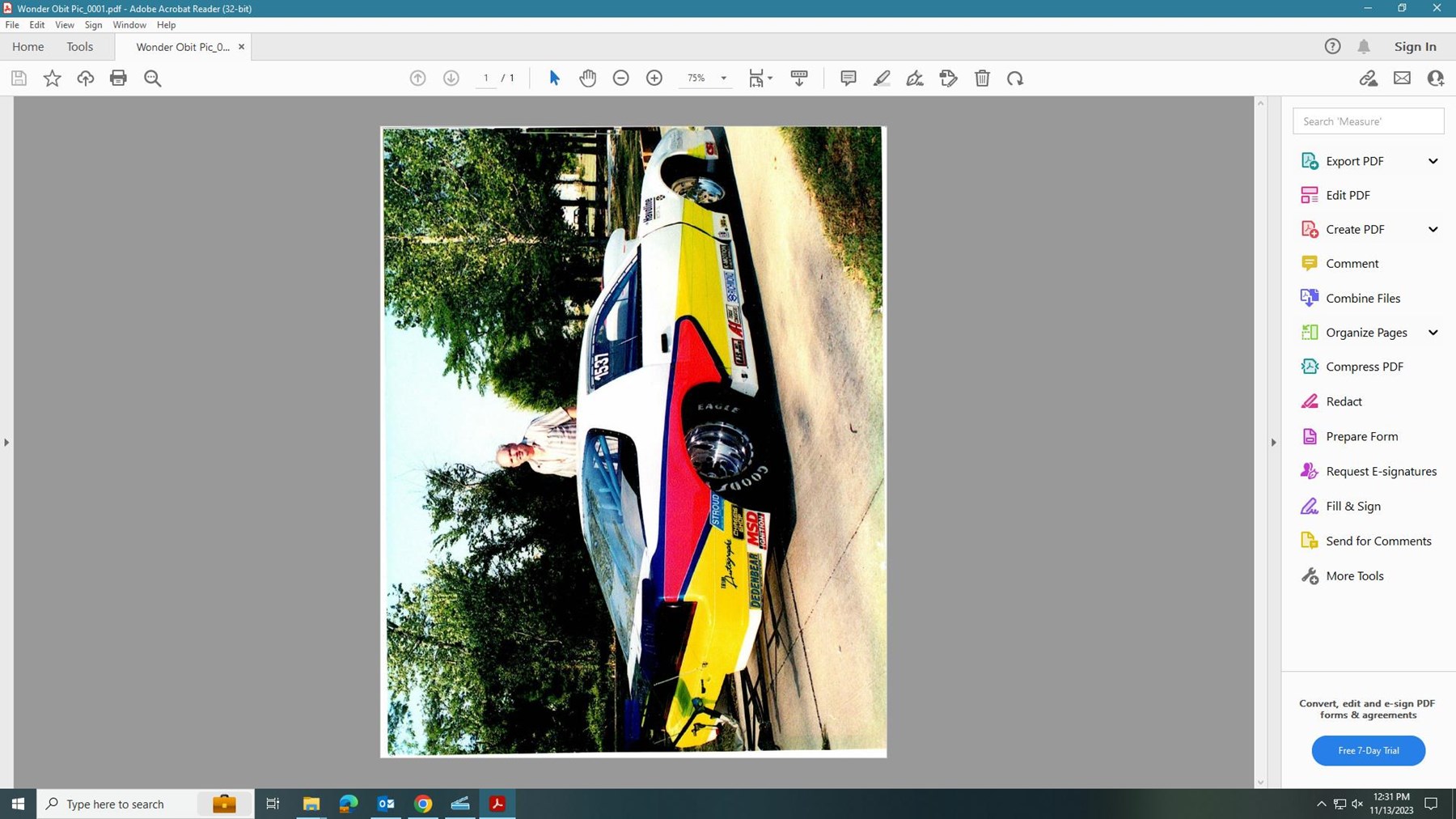1456x819 pixels.
Task: Rotate the page with rotate icon
Action: (x=1015, y=79)
